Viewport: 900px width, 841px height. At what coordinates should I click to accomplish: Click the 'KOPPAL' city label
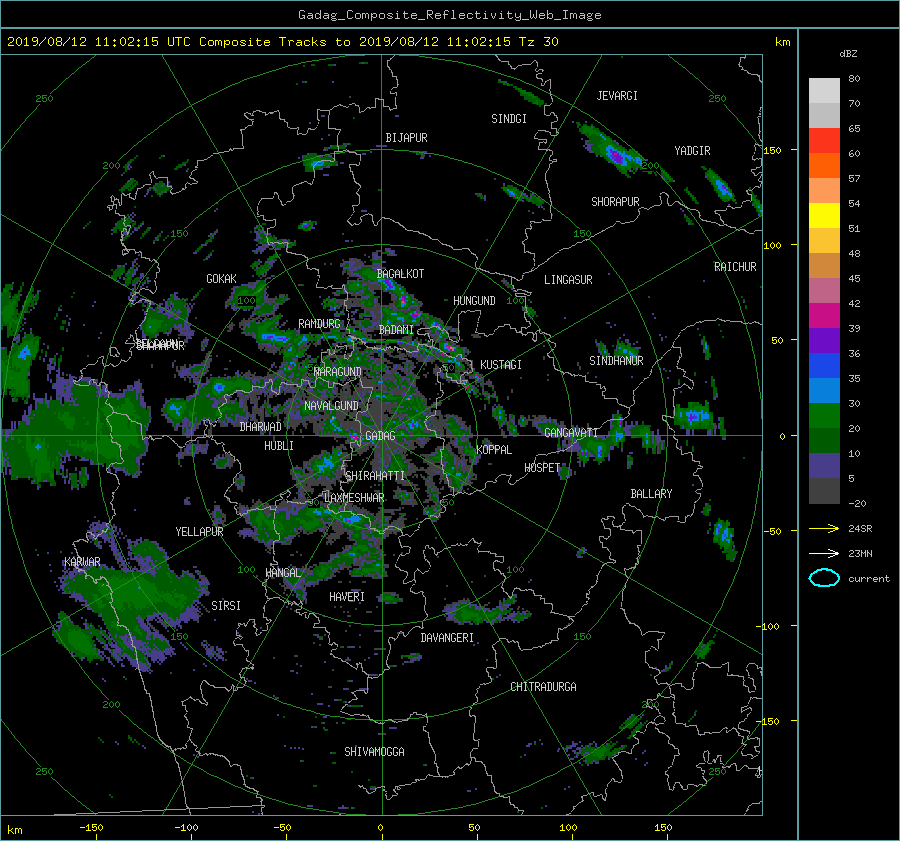click(494, 450)
